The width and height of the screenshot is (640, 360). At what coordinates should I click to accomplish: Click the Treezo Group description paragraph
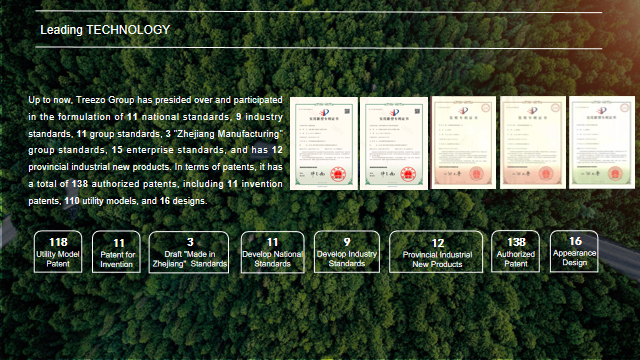[155, 150]
